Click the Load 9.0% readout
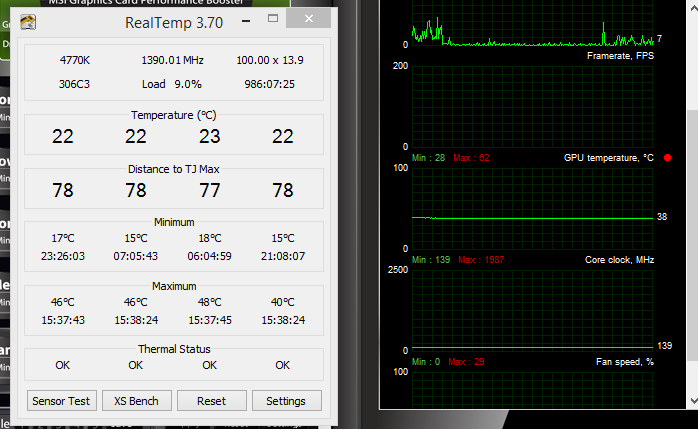 coord(172,84)
